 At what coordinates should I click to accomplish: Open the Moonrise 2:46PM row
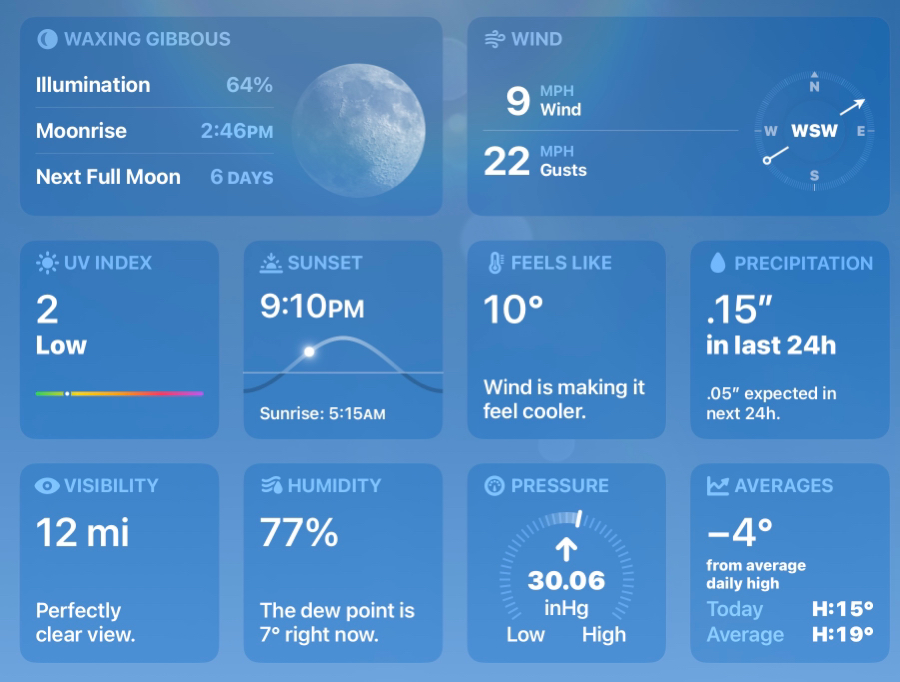coord(154,131)
